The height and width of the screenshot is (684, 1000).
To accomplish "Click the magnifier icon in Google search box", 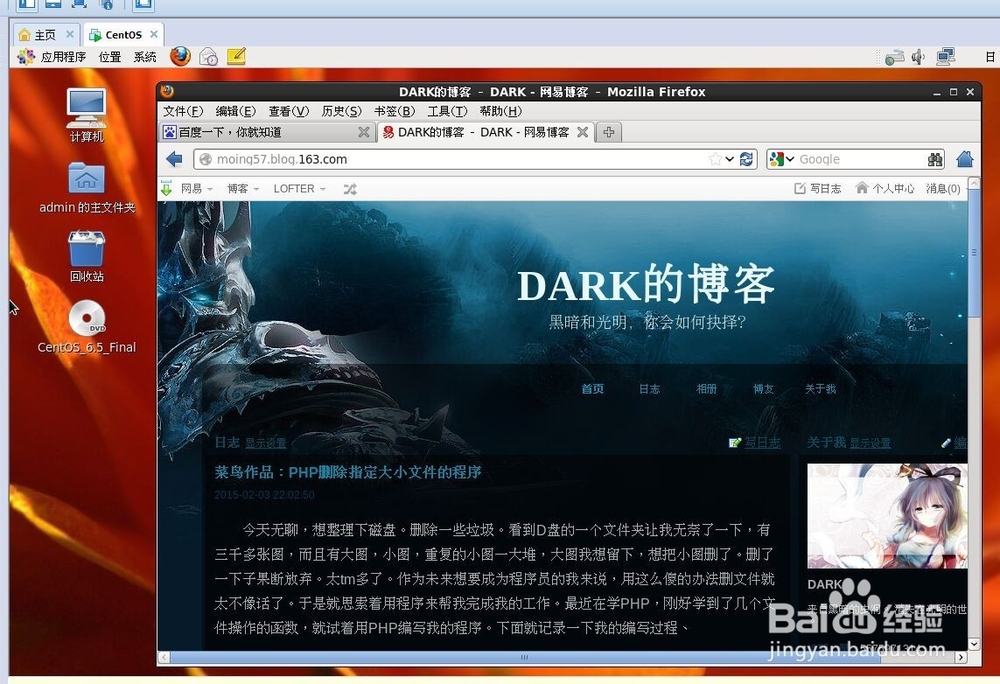I will click(x=935, y=158).
